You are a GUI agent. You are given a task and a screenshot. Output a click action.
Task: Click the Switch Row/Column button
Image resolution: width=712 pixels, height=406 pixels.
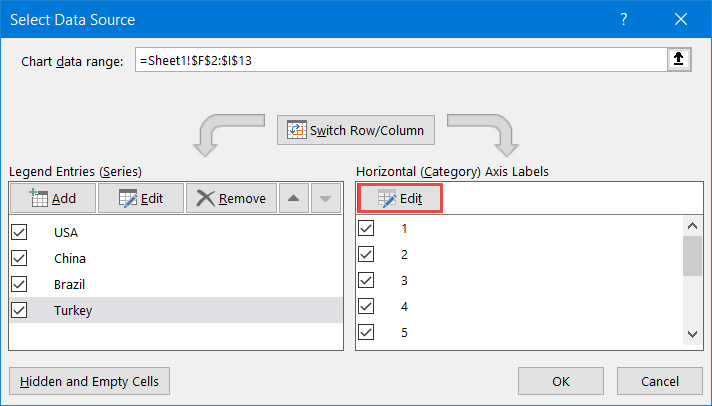coord(356,130)
